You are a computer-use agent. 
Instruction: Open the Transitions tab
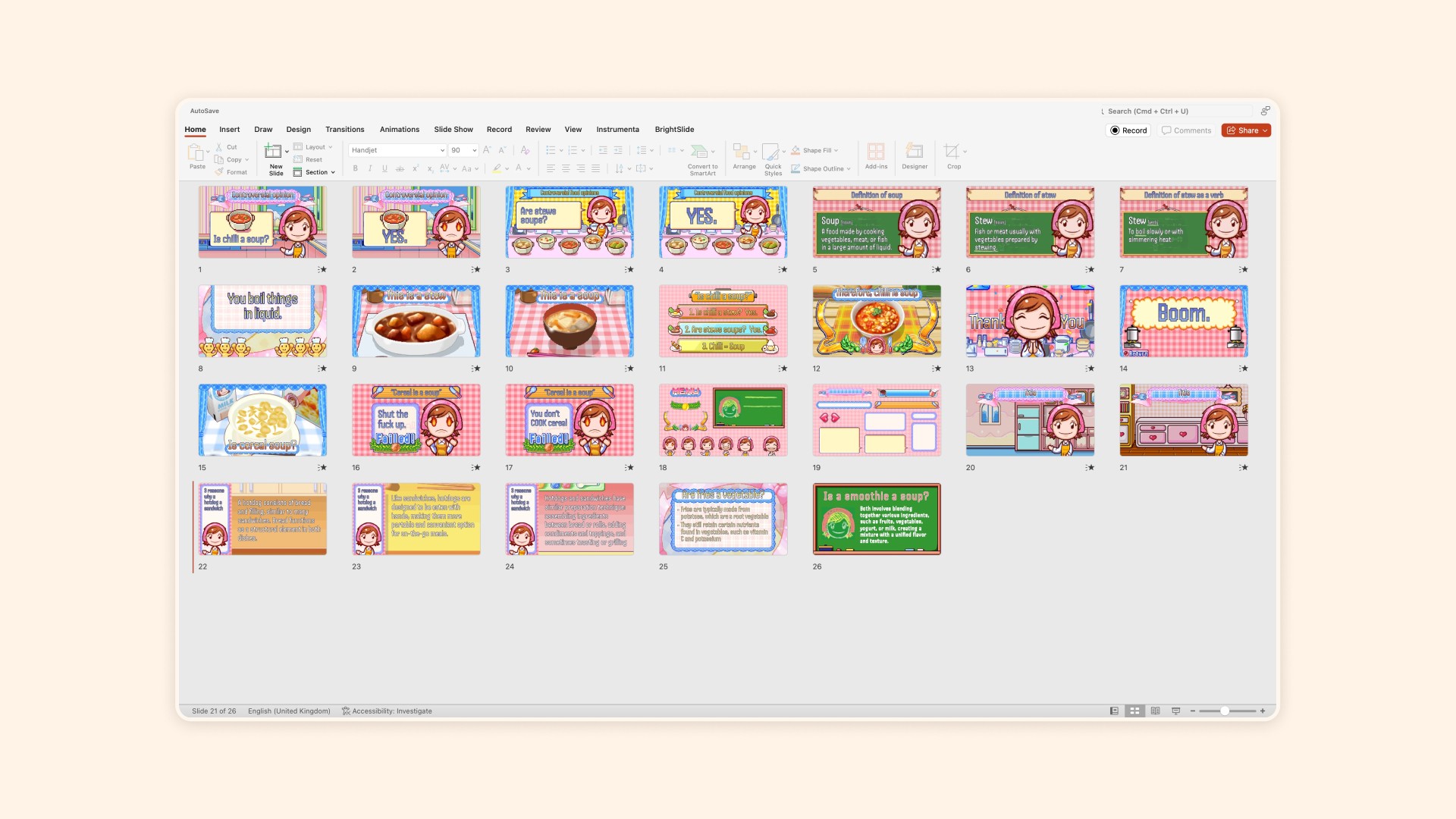point(344,130)
